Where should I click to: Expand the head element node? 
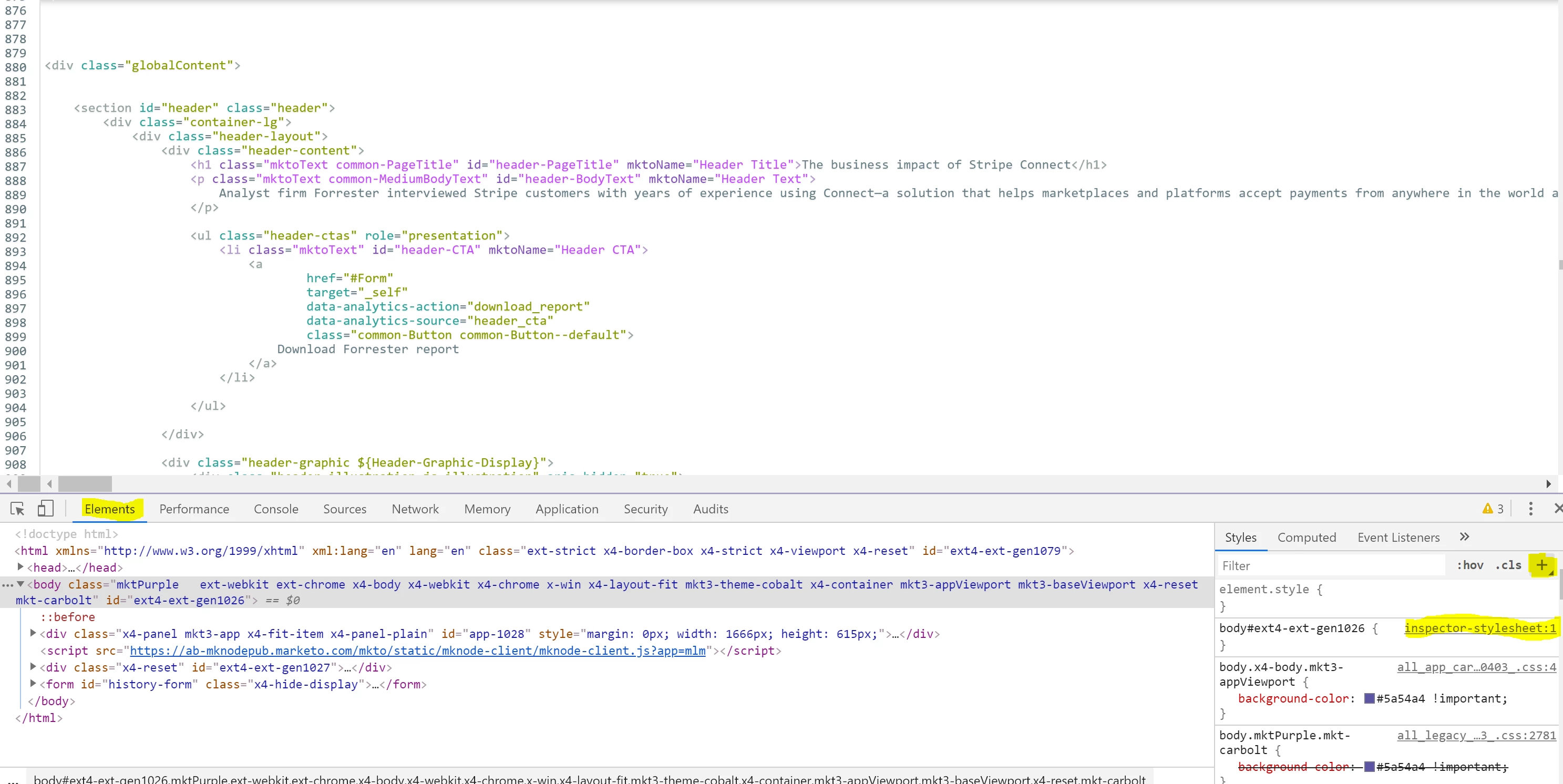tap(20, 567)
